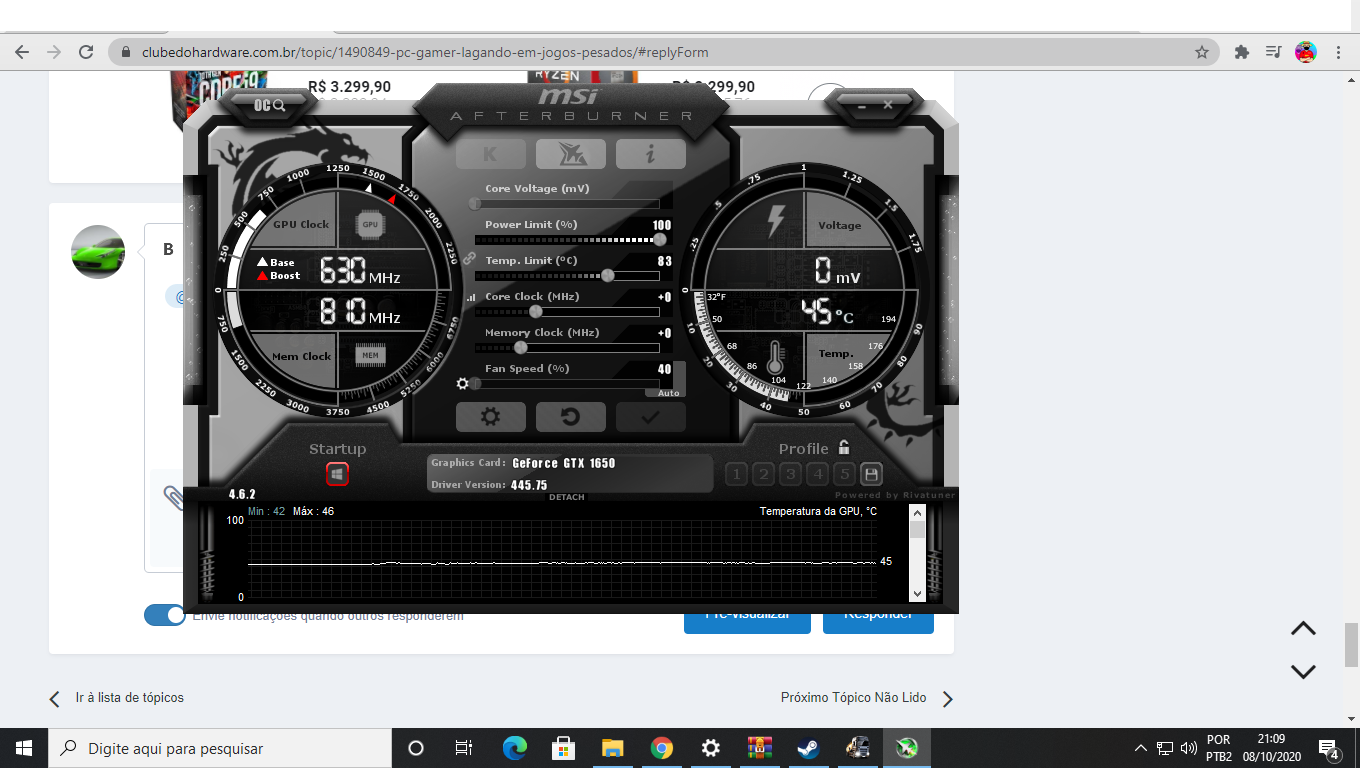The image size is (1360, 768).
Task: Click Afterburner version 4.6.2 label
Action: pos(242,494)
